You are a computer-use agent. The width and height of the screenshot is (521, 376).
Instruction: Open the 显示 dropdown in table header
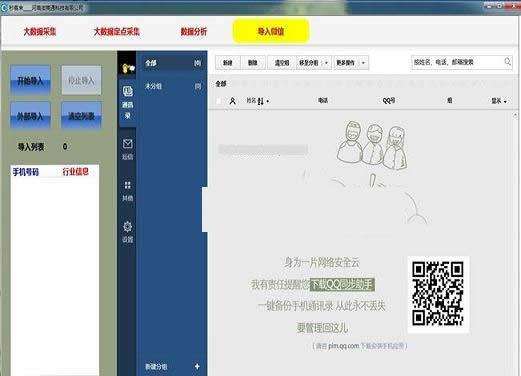point(499,101)
